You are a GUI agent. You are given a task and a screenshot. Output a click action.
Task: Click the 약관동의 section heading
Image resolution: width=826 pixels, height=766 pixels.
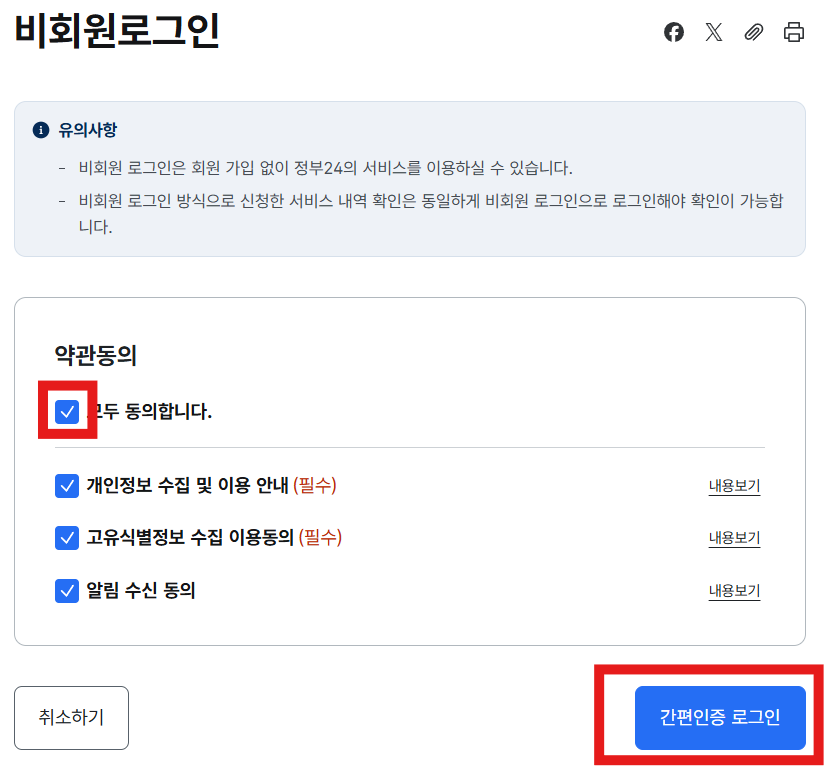point(95,354)
